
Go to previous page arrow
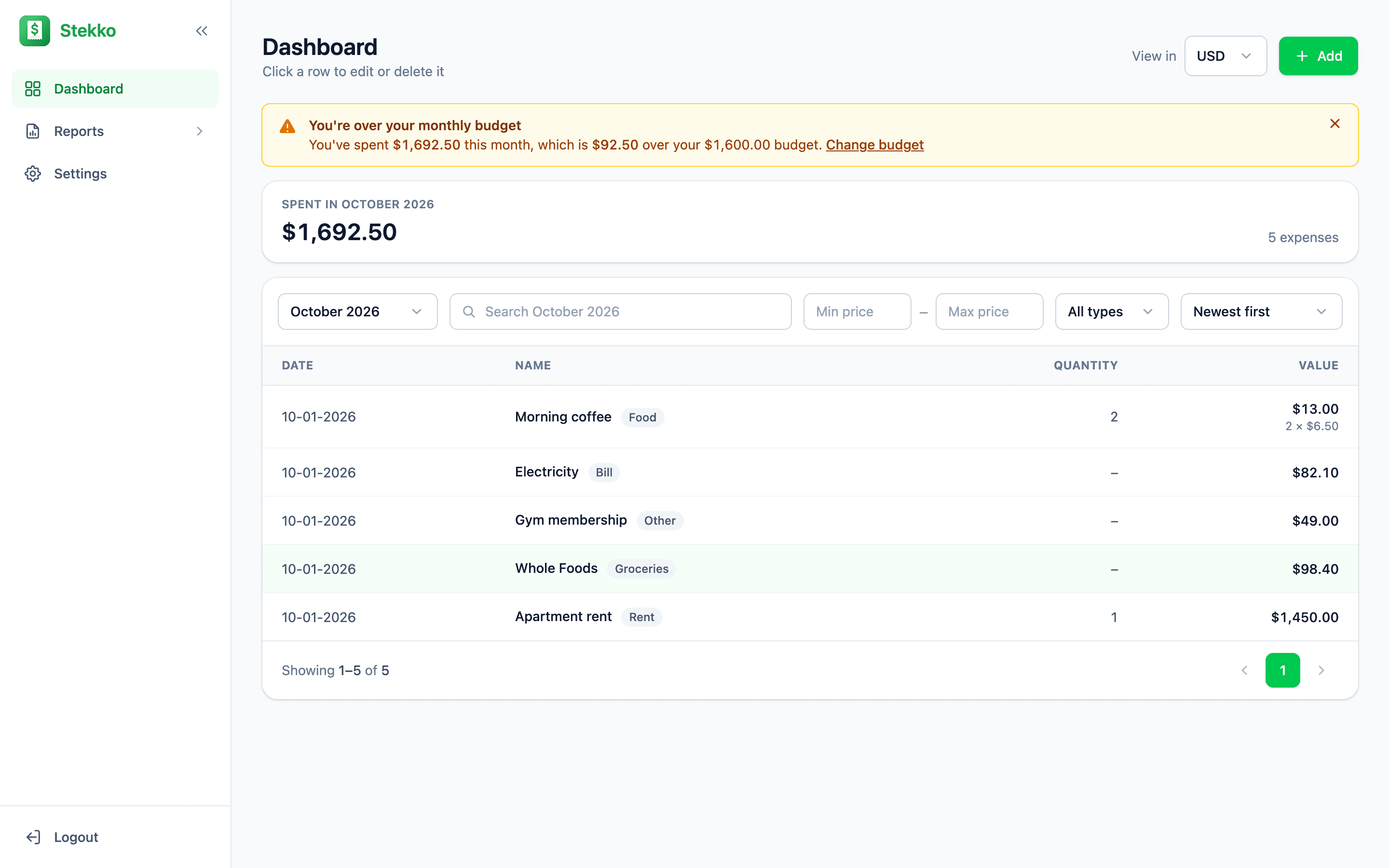pyautogui.click(x=1244, y=670)
